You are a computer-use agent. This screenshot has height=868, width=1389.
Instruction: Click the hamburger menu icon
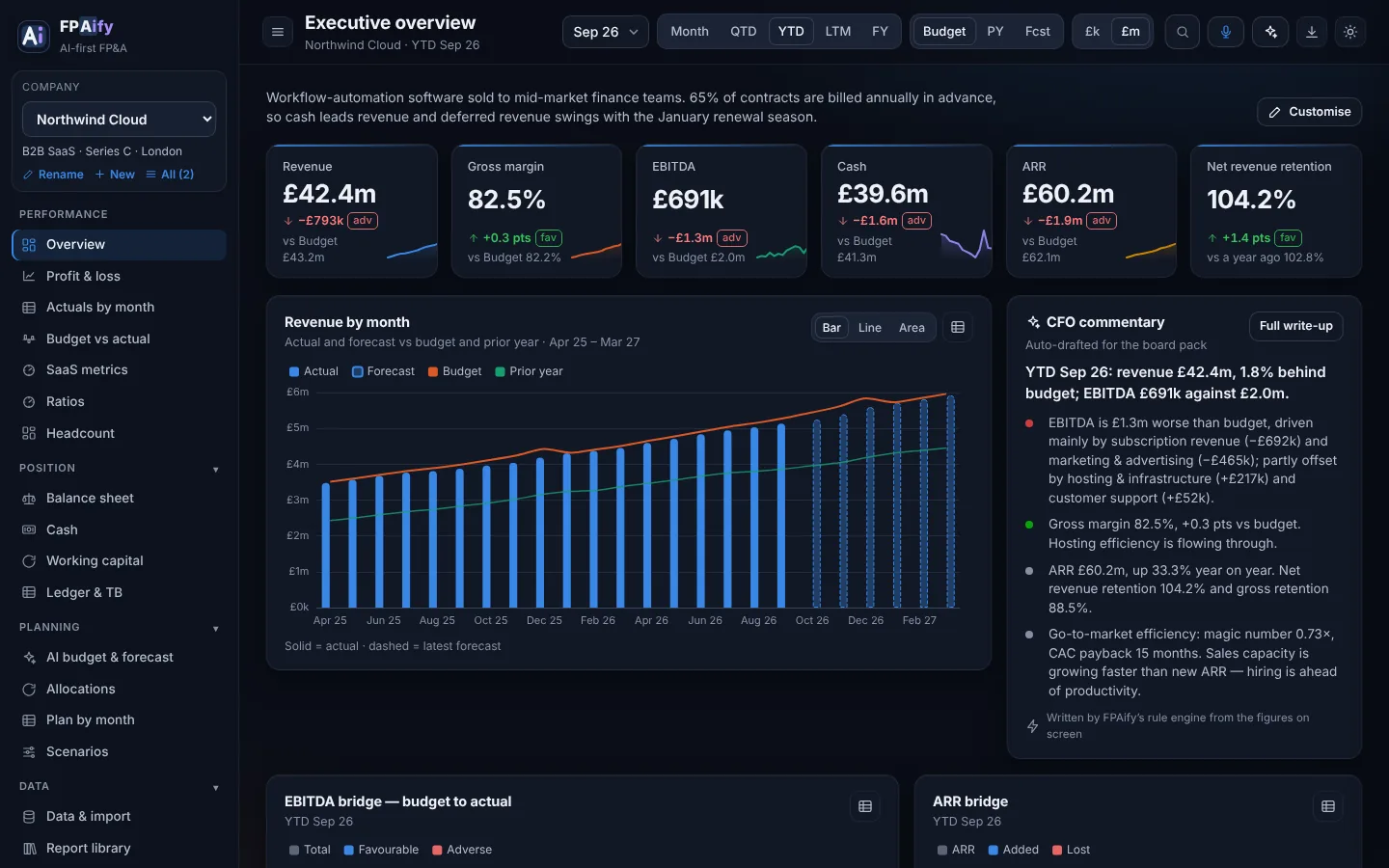pyautogui.click(x=278, y=32)
